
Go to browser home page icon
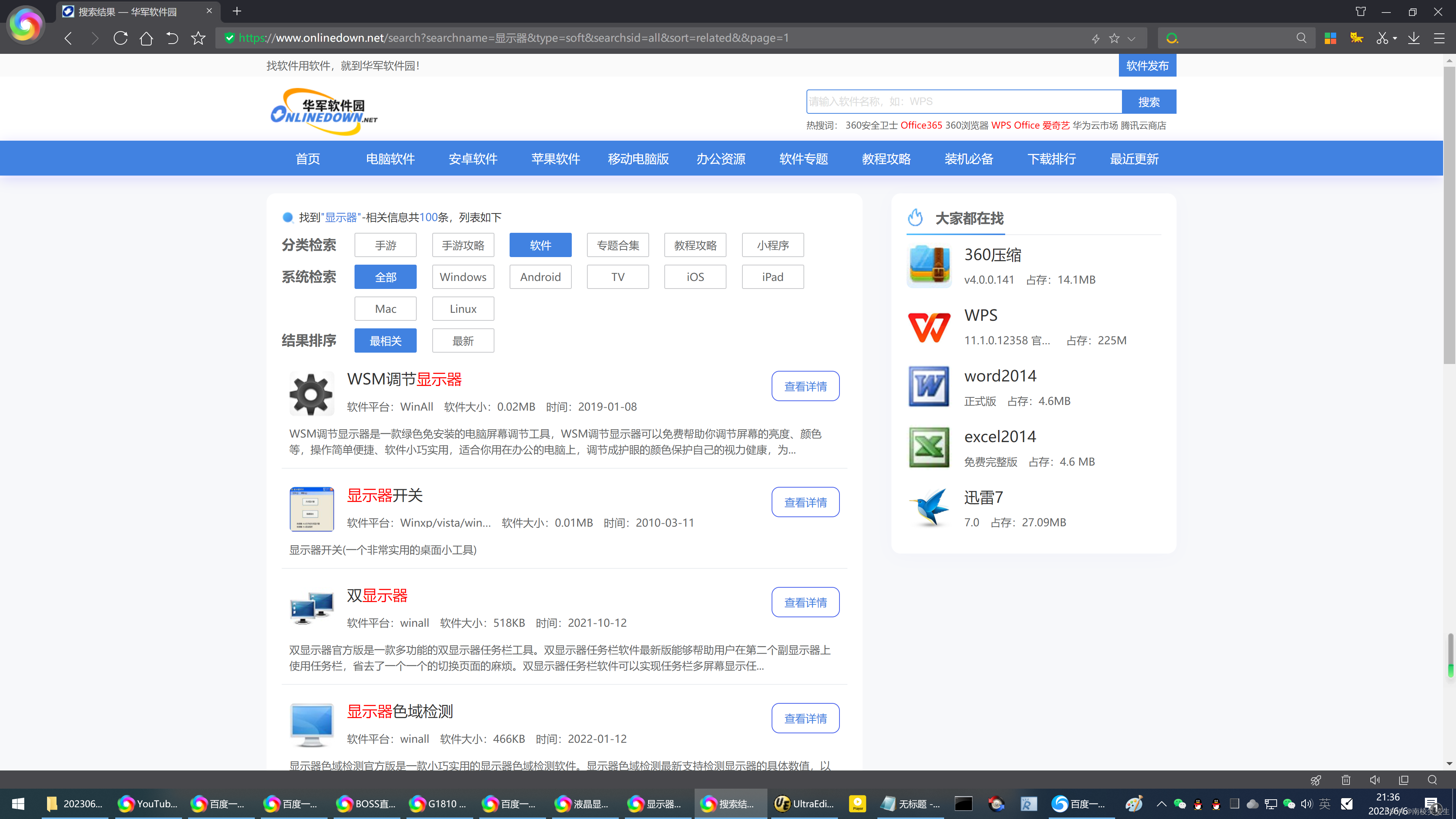(146, 38)
